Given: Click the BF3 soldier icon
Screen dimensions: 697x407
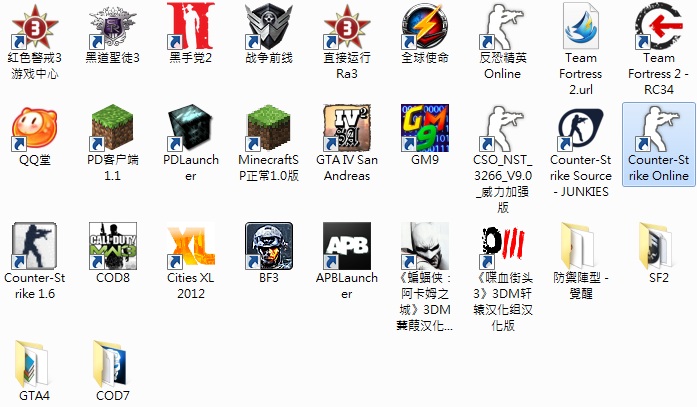Looking at the screenshot, I should (269, 246).
